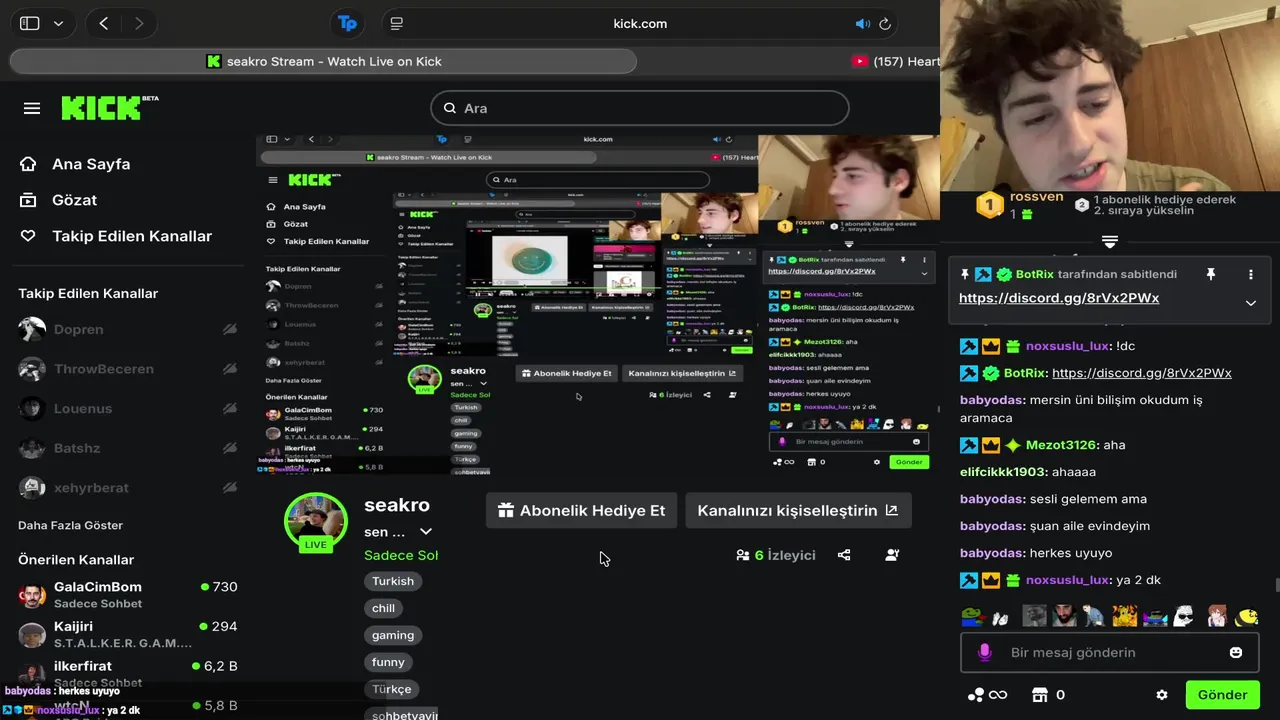The width and height of the screenshot is (1280, 720).
Task: Click the share stream icon
Action: click(x=844, y=555)
